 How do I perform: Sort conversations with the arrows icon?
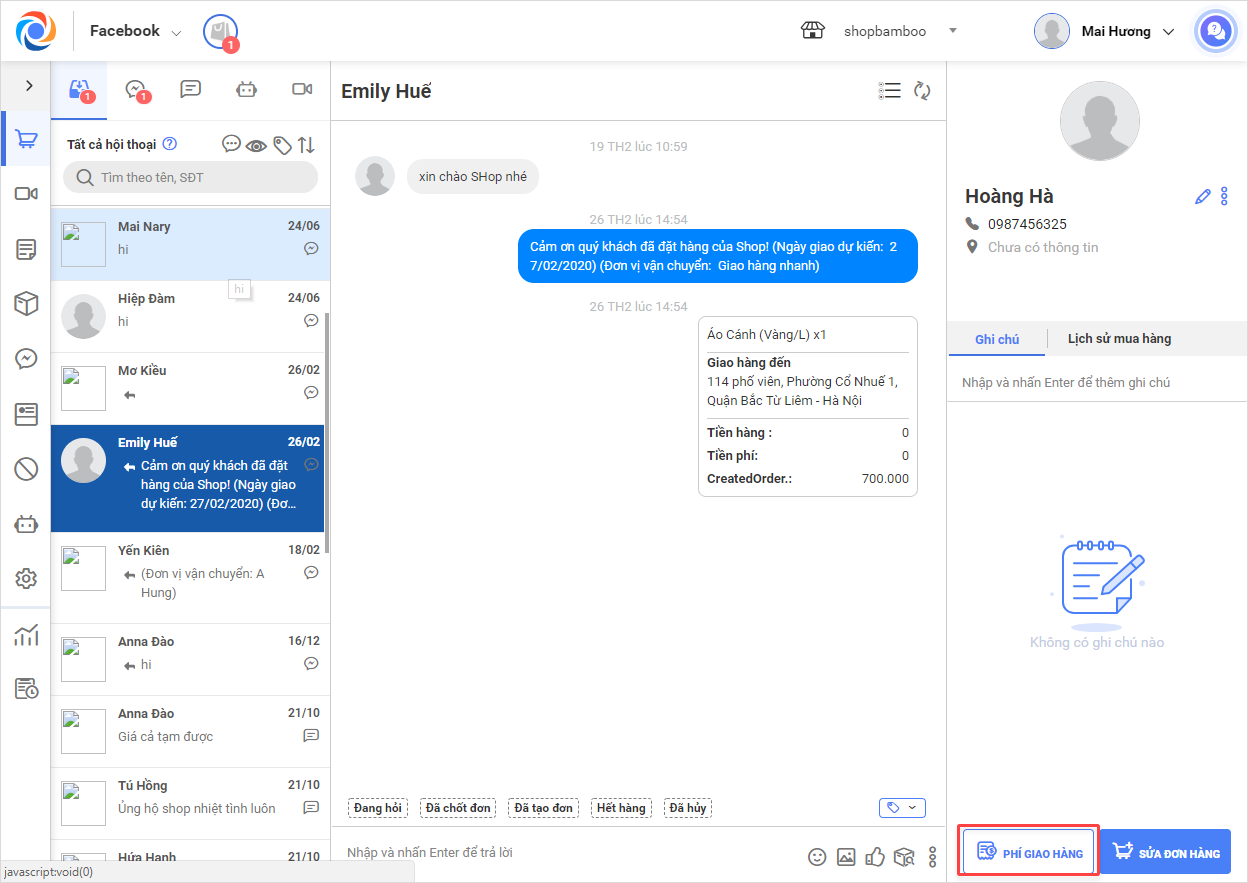[x=306, y=145]
